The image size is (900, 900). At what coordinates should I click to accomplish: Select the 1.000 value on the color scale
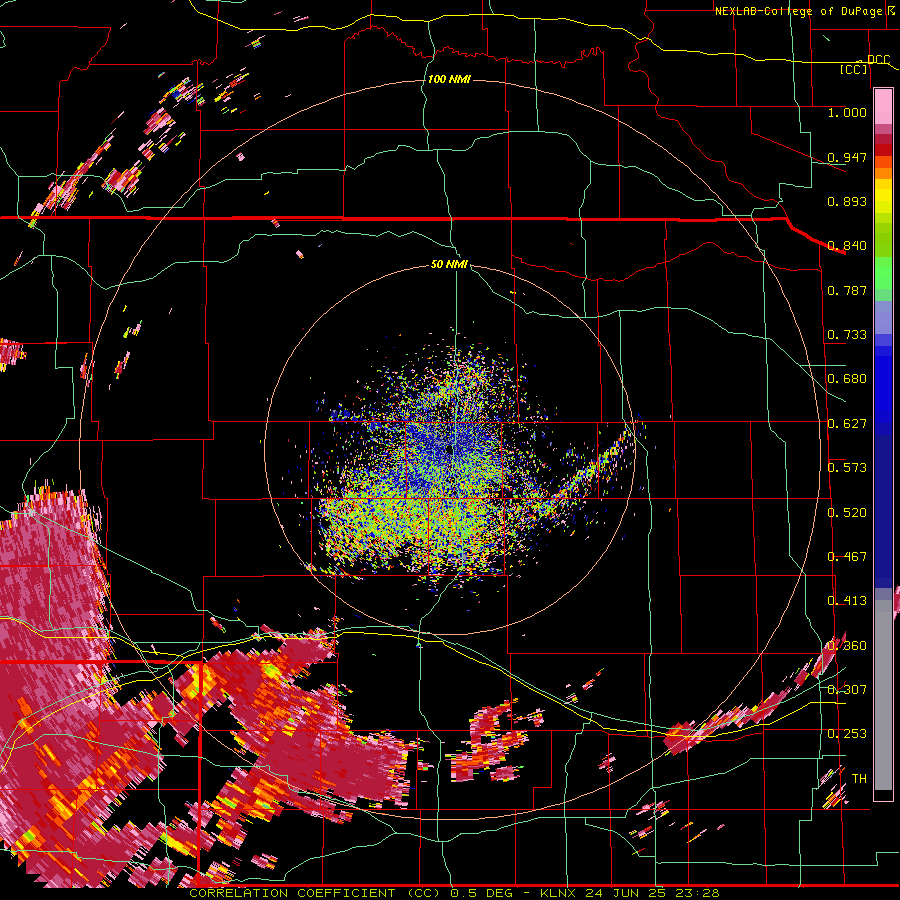(x=847, y=112)
